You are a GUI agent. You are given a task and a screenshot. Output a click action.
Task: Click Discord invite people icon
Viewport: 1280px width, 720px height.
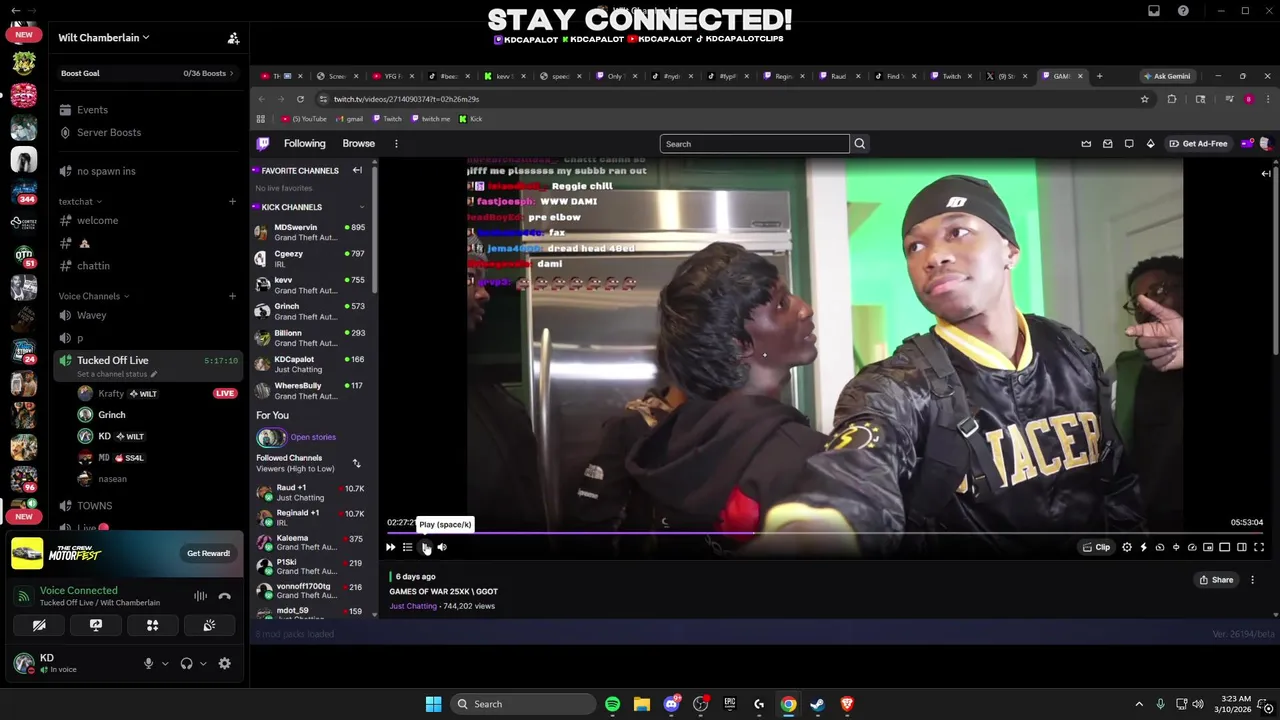(x=233, y=38)
